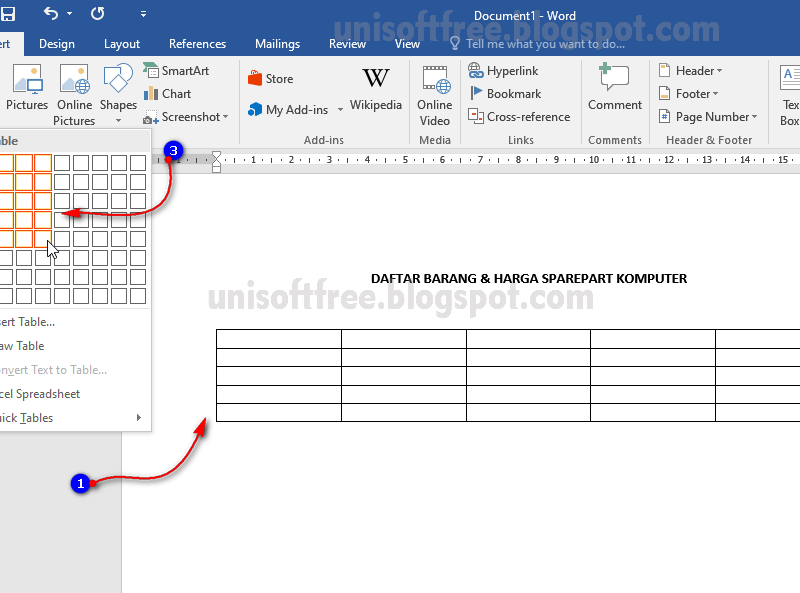This screenshot has width=800, height=593.
Task: Open the References tab
Action: click(x=197, y=44)
